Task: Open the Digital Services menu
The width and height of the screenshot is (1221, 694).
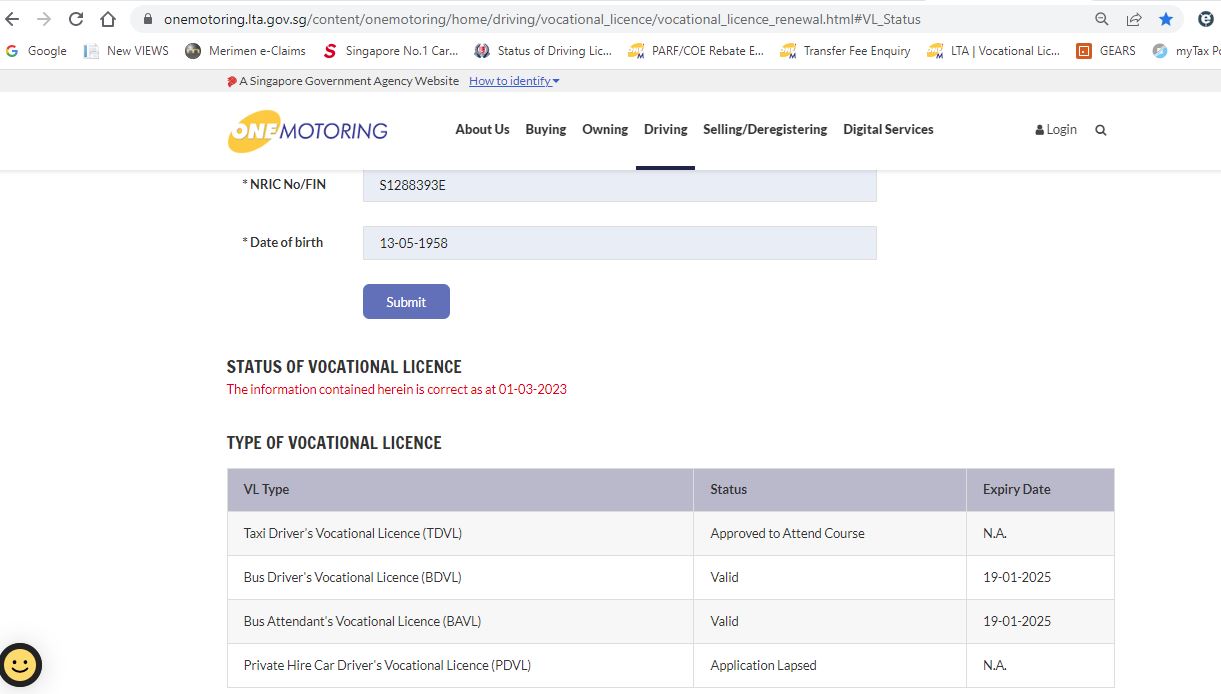Action: point(888,129)
